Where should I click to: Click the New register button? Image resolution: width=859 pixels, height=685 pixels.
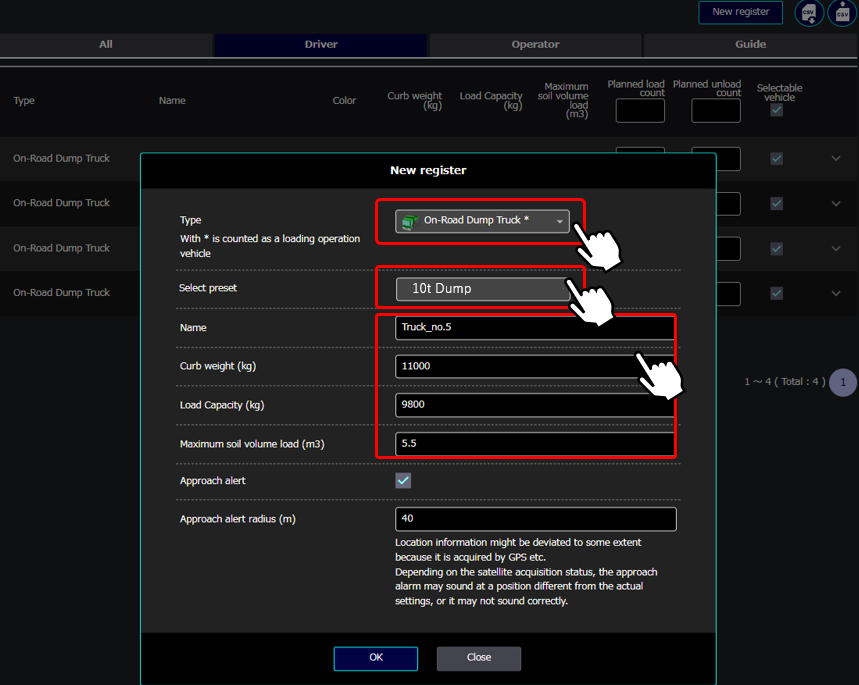[740, 12]
